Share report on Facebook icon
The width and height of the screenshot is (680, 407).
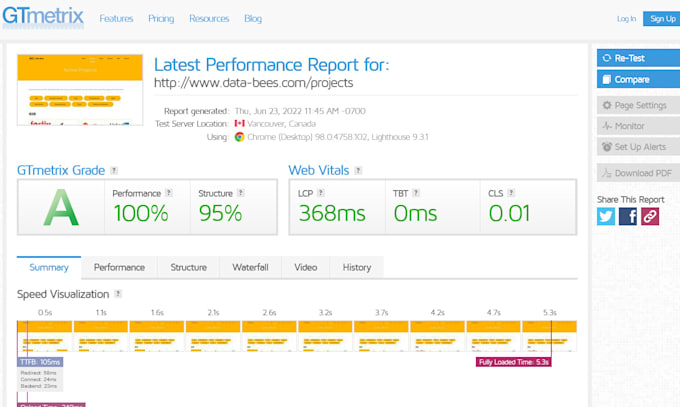click(x=628, y=216)
